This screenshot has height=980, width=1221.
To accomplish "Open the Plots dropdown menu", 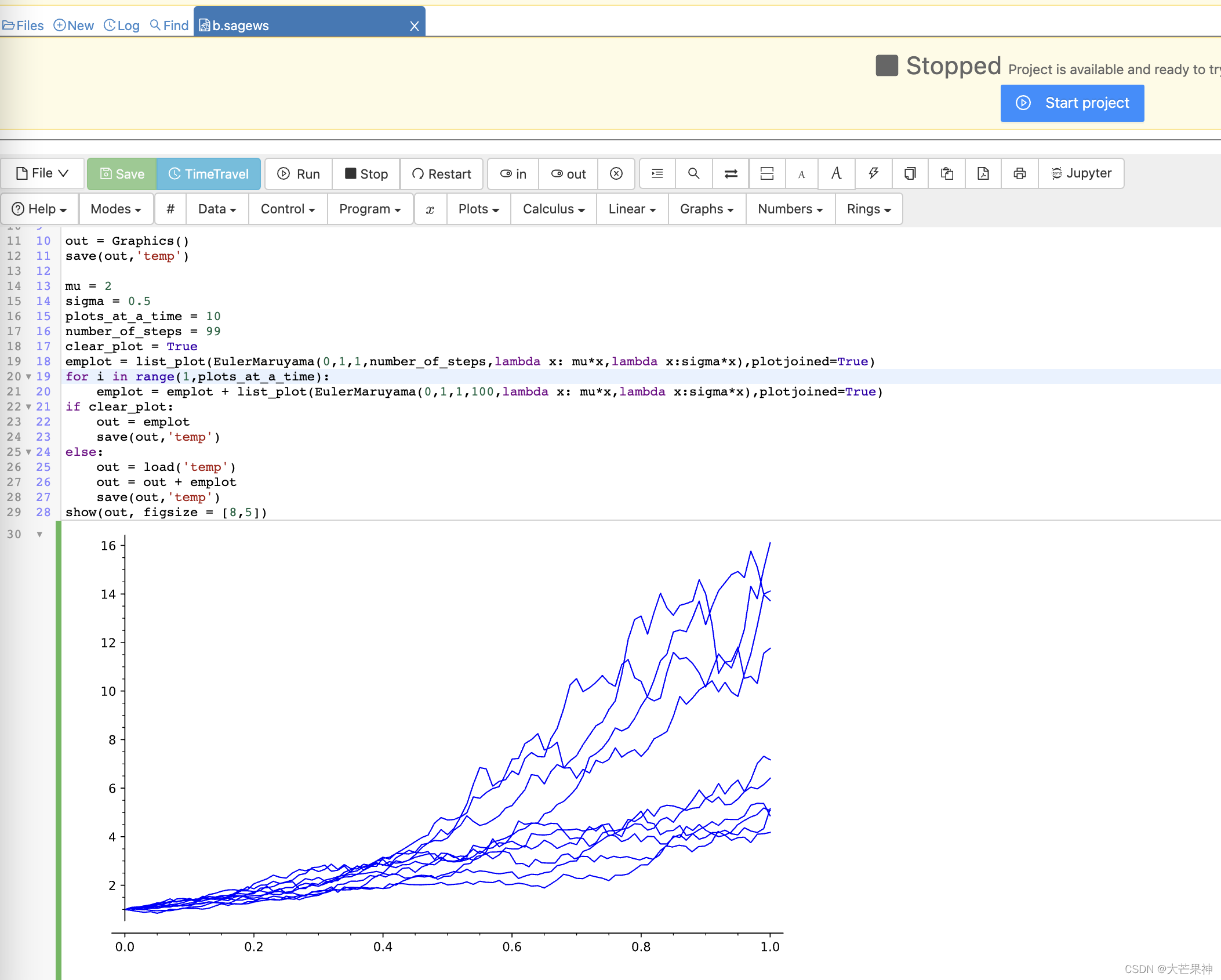I will (x=478, y=209).
